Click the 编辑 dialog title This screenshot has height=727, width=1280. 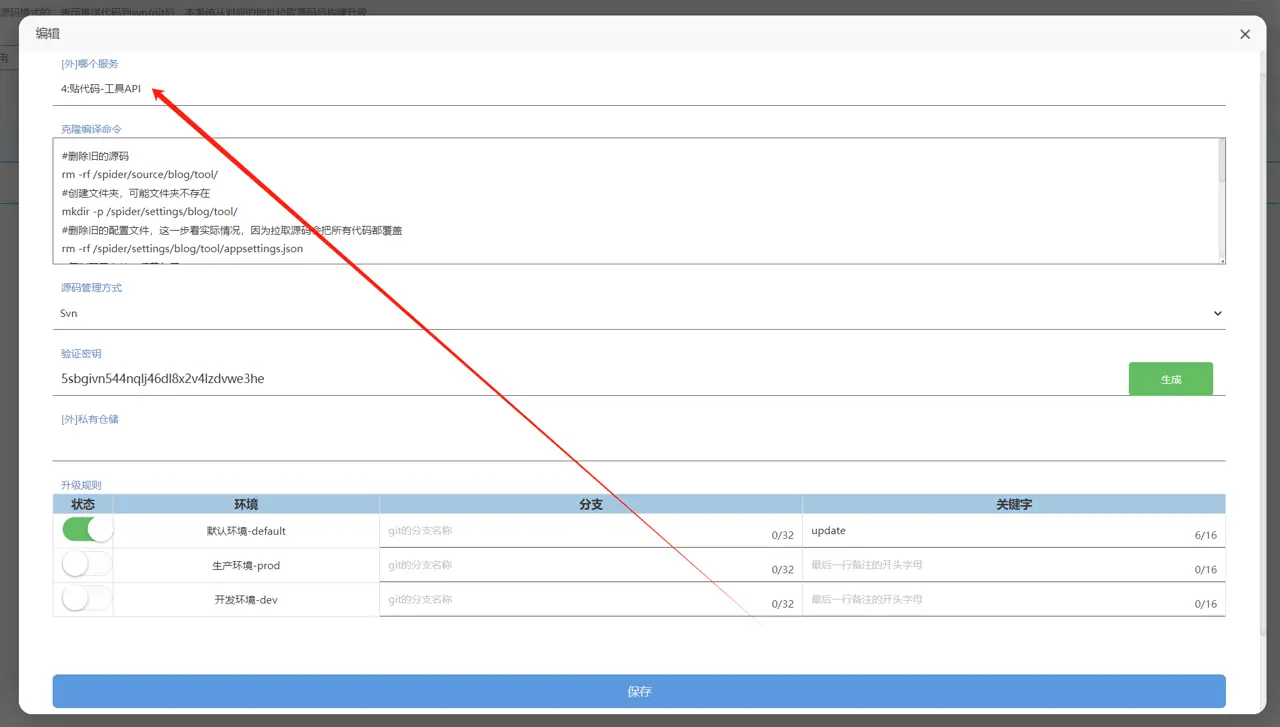[48, 34]
